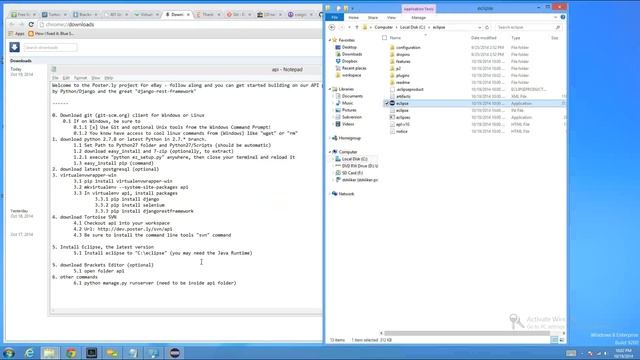Viewport: 640px width, 360px height.
Task: Open Notepad's Edit menu
Action: coord(66,78)
